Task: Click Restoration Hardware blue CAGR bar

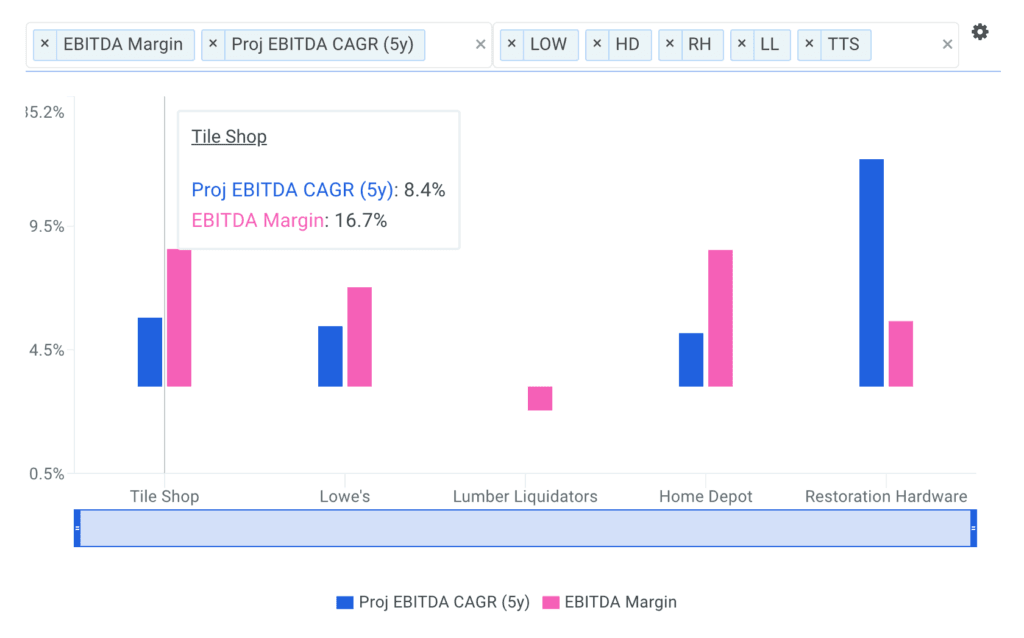Action: pyautogui.click(x=871, y=272)
